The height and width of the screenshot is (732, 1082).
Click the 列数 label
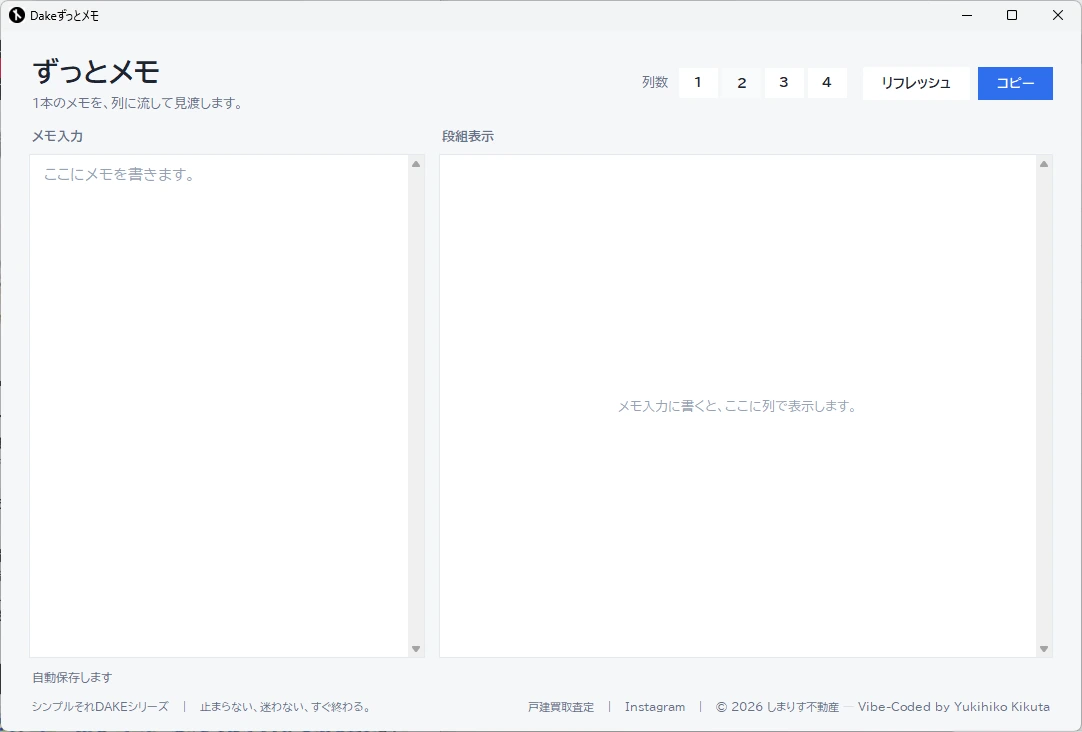tap(655, 83)
